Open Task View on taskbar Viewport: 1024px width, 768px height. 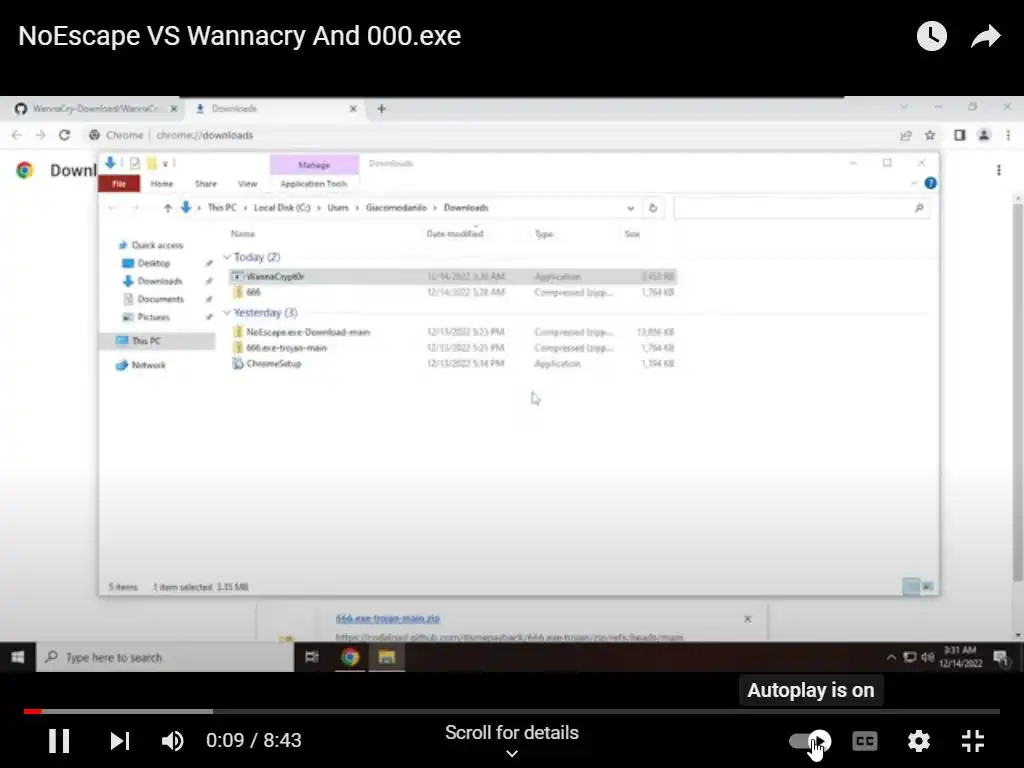(312, 657)
